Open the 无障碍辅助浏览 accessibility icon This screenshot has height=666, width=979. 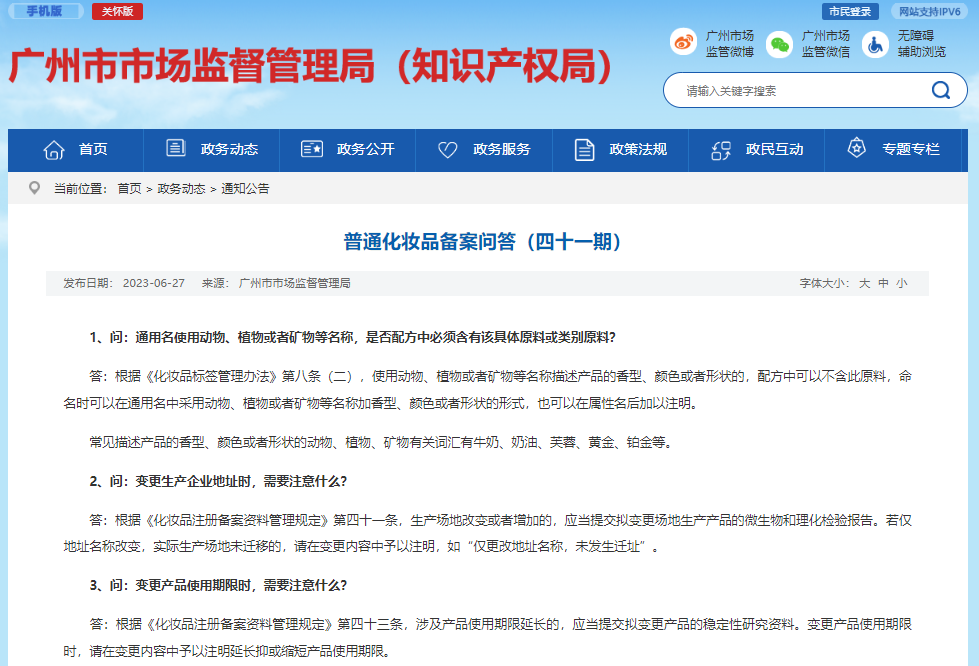875,44
